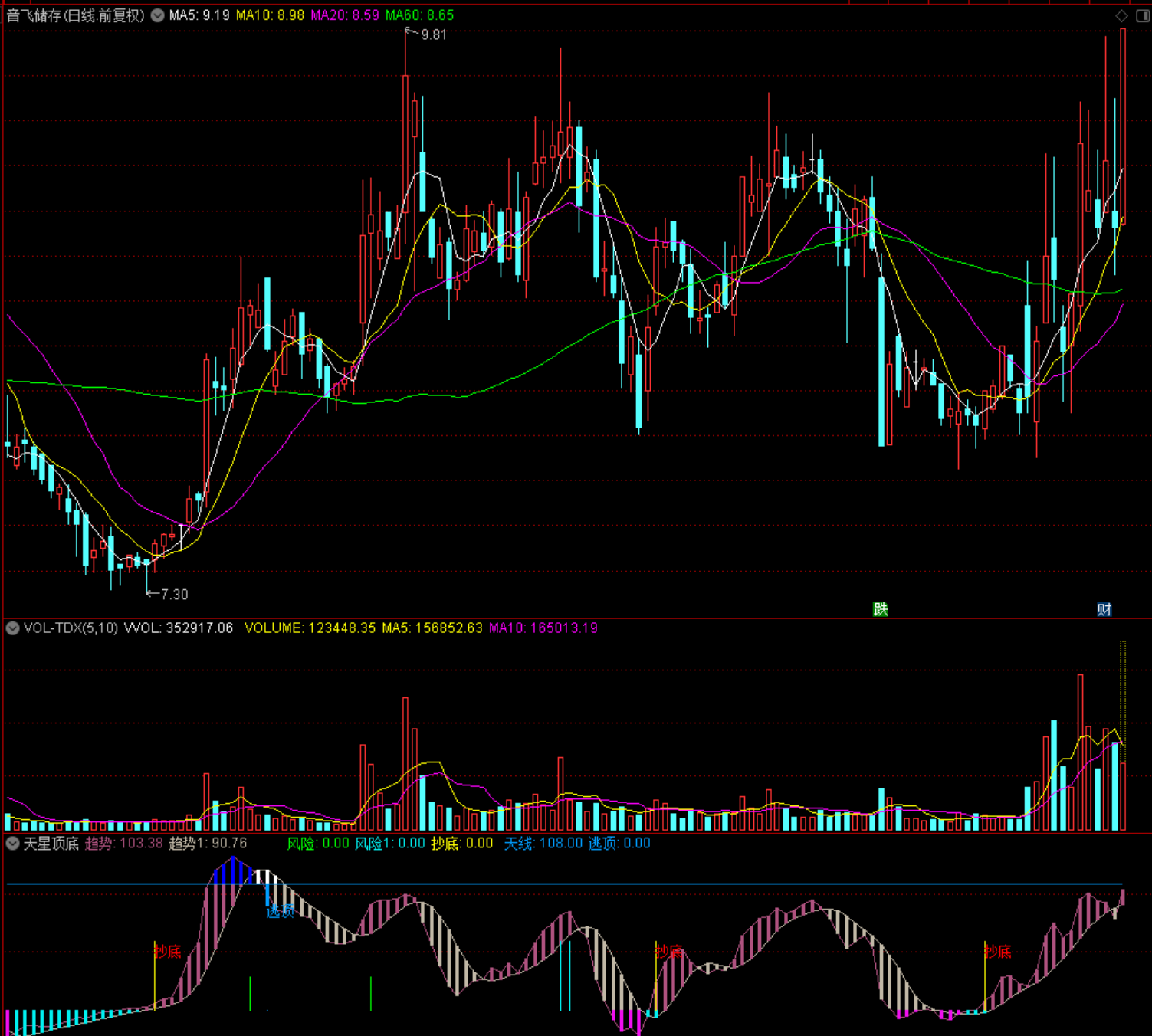This screenshot has width=1152, height=1036.
Task: Click the MA20: 8.59 label
Action: pyautogui.click(x=345, y=15)
